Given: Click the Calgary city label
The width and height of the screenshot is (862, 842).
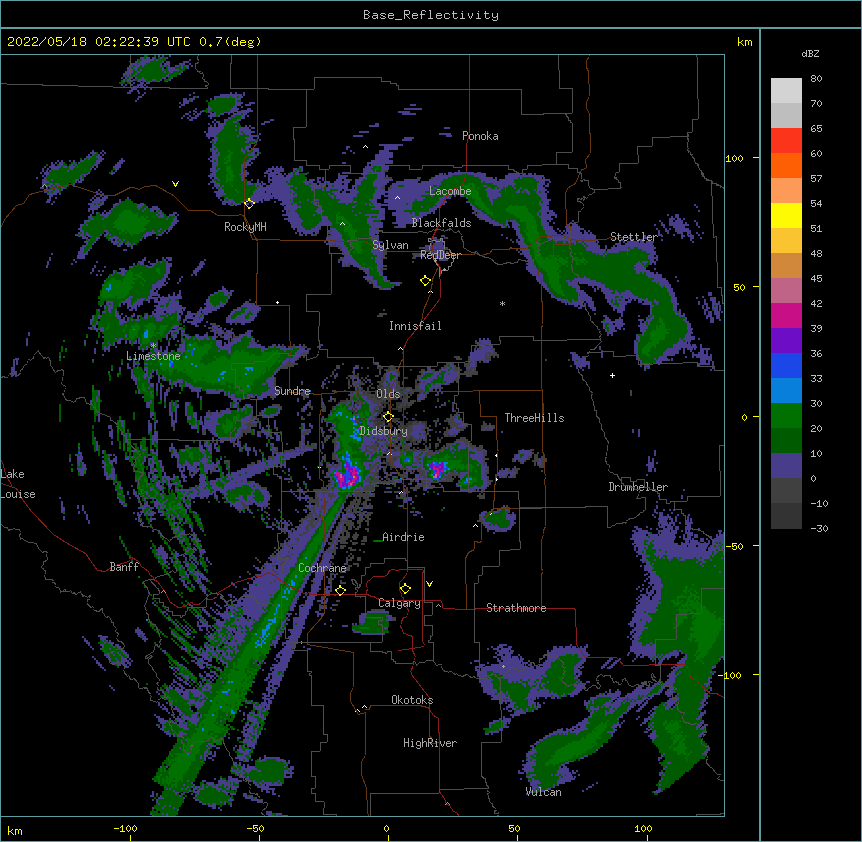Looking at the screenshot, I should pyautogui.click(x=399, y=603).
